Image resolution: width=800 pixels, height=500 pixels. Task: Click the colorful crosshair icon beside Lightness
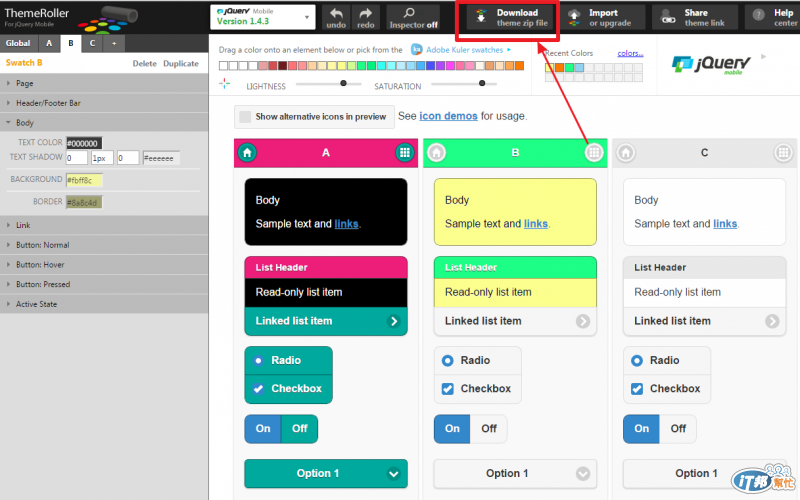click(224, 83)
